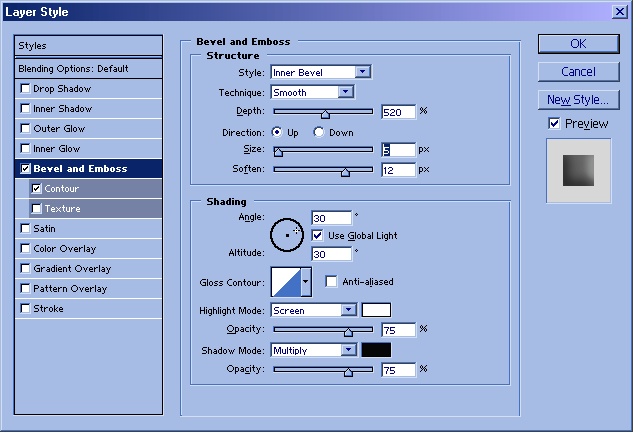Viewport: 633px width, 432px height.
Task: Check the Satin checkbox
Action: pyautogui.click(x=25, y=229)
